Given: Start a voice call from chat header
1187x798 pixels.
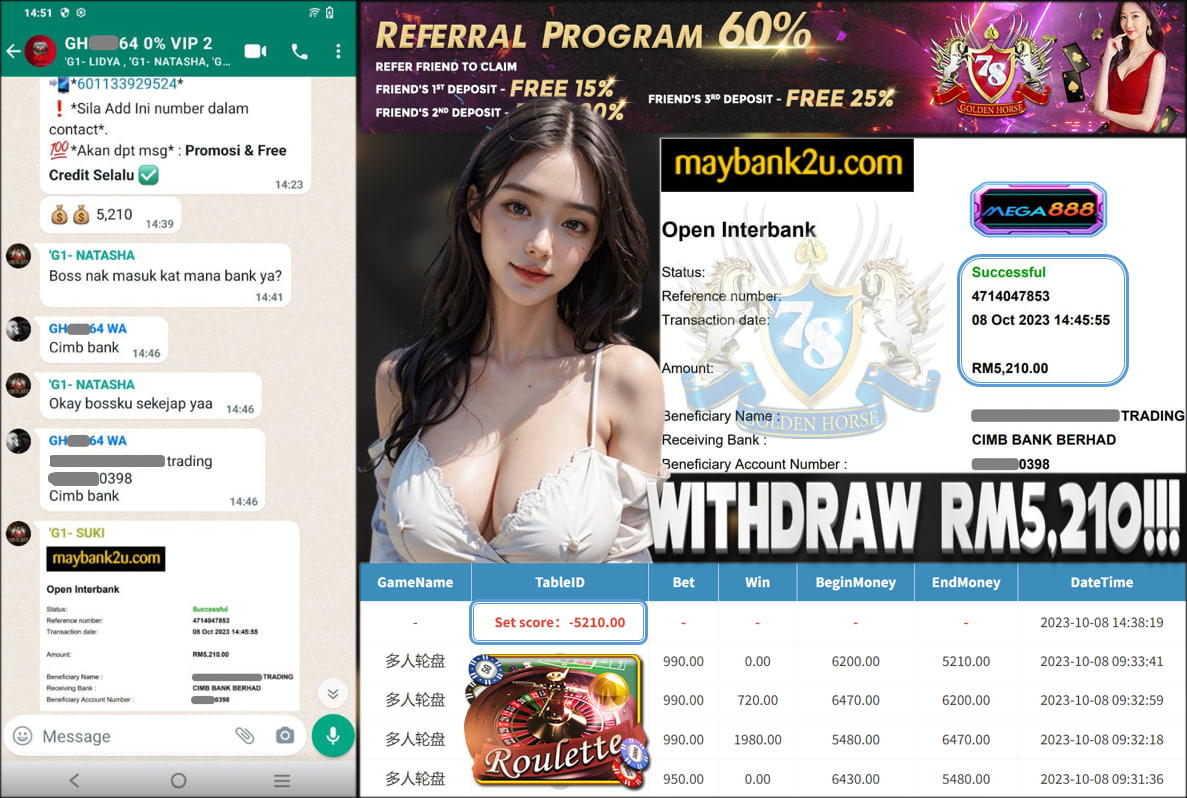Looking at the screenshot, I should [300, 51].
